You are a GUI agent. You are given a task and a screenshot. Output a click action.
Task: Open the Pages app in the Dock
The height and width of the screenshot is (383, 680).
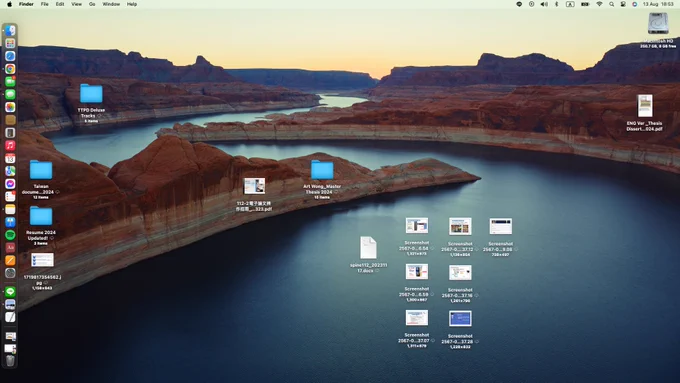click(10, 260)
